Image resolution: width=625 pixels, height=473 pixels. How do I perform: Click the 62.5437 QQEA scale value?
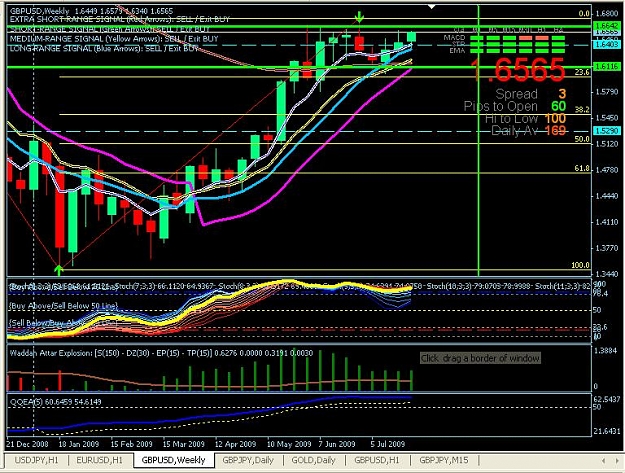point(607,399)
